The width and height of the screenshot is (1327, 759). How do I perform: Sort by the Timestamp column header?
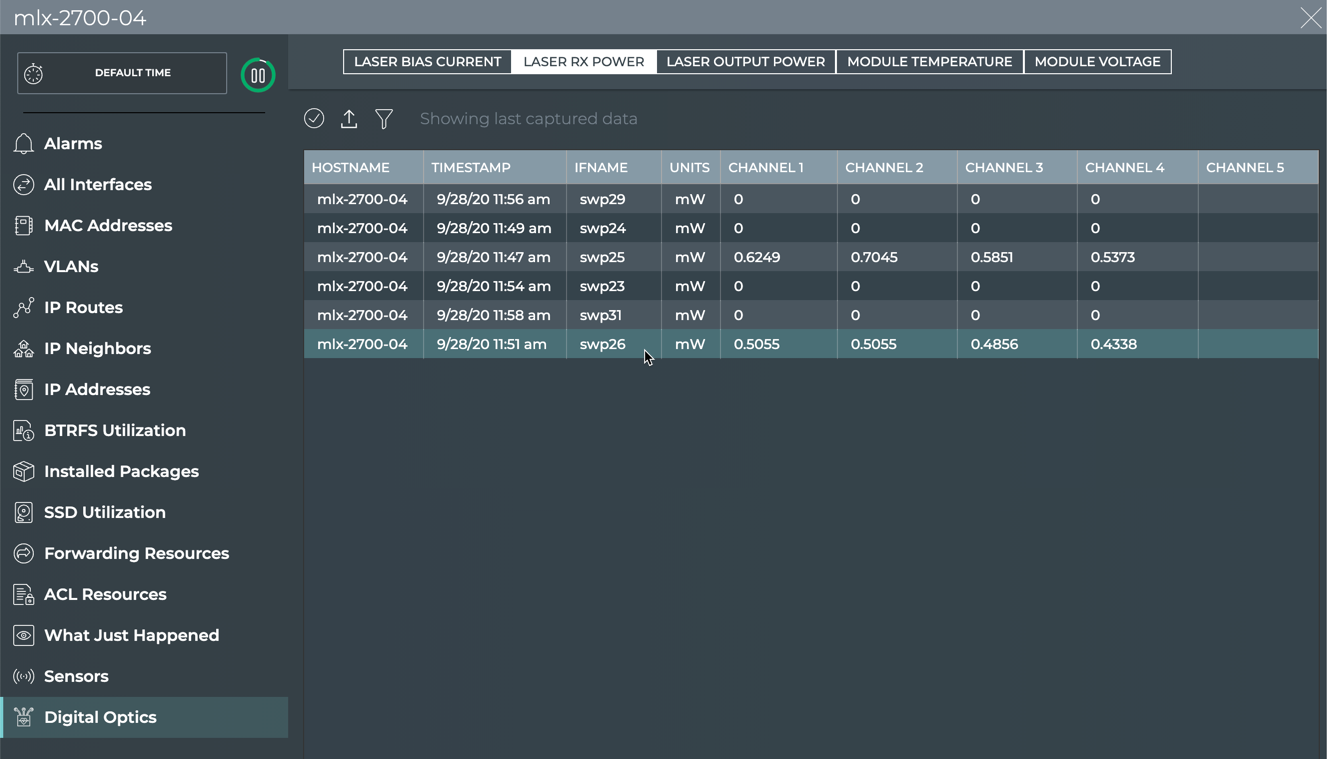coord(471,168)
